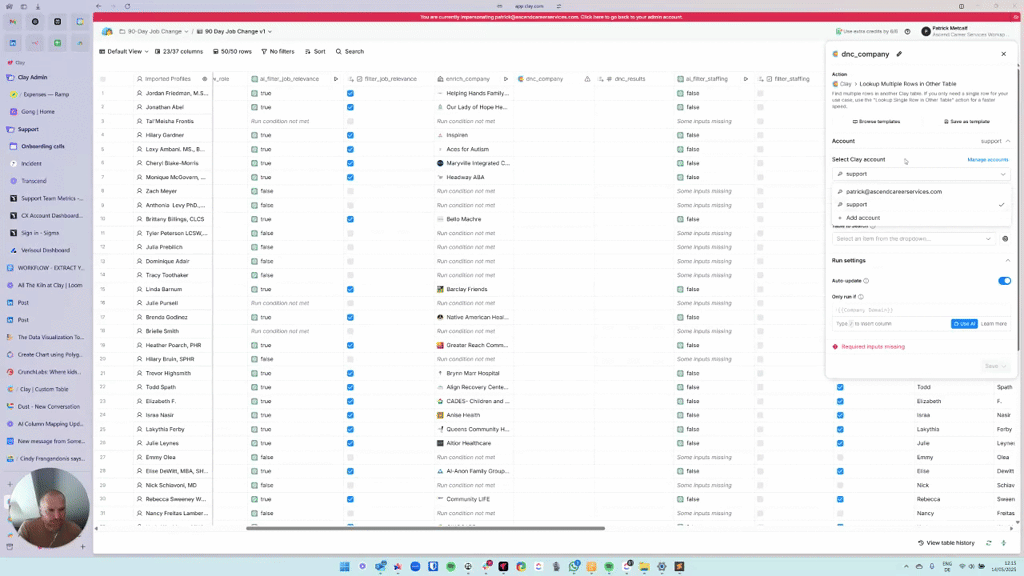Screen dimensions: 1024x576
Task: Collapse the Run settings section
Action: tap(1007, 261)
